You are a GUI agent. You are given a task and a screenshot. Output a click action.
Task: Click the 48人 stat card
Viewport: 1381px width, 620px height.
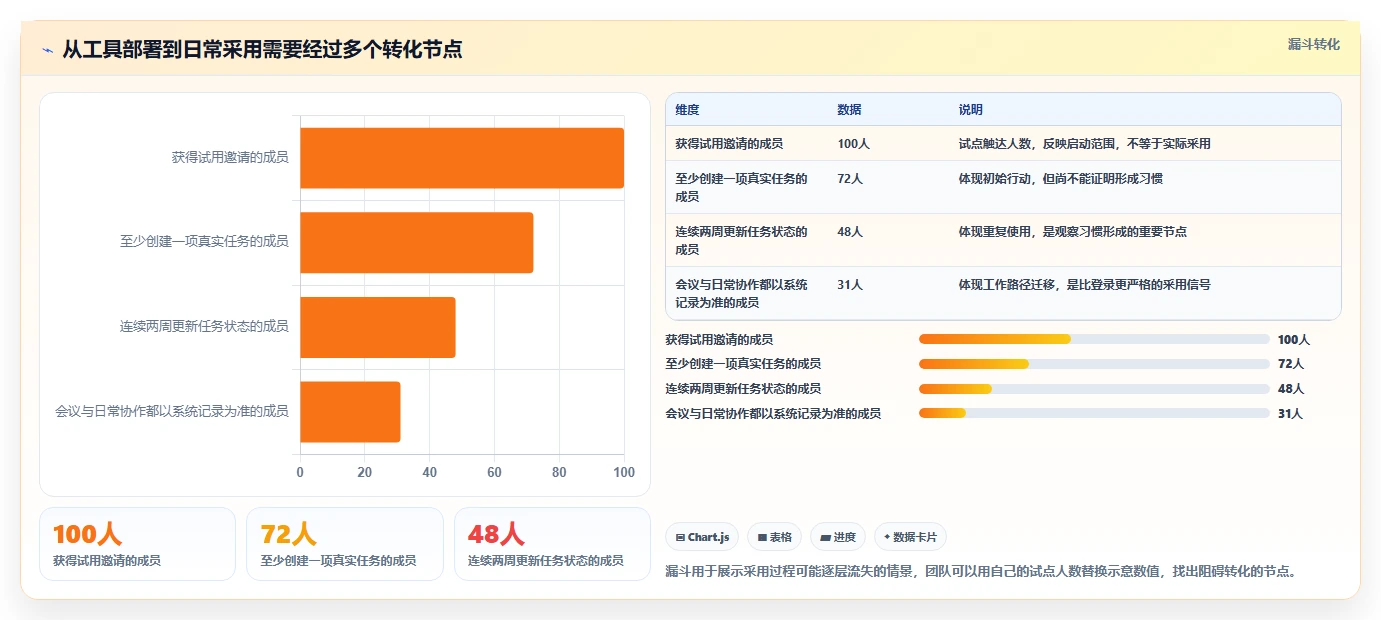pos(552,544)
